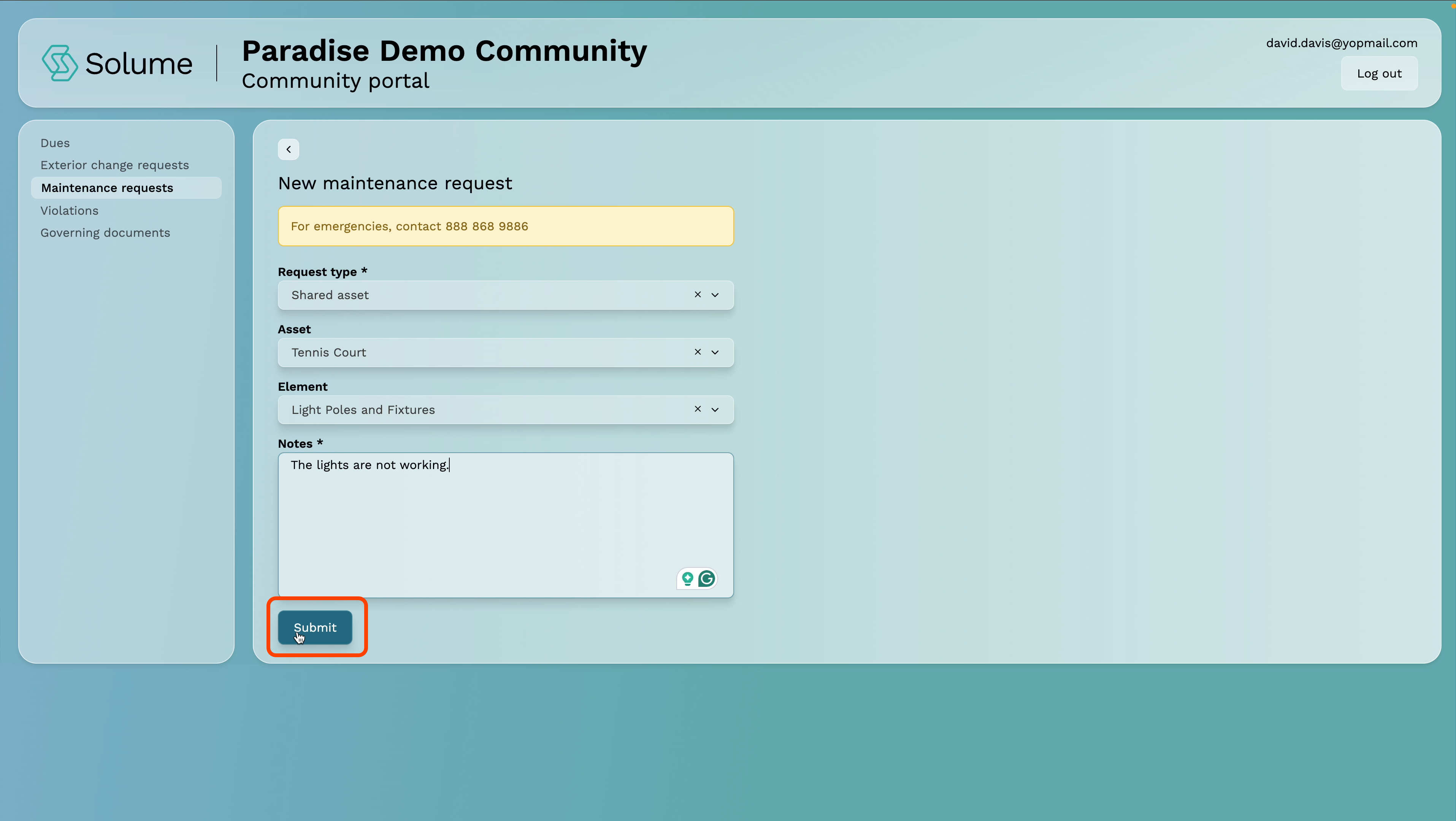Click the Request type field label

(x=323, y=272)
